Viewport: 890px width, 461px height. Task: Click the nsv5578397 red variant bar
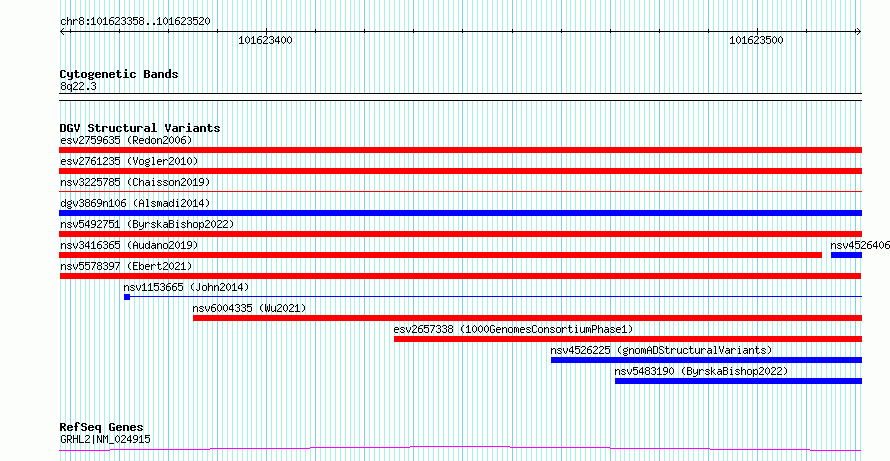point(460,276)
